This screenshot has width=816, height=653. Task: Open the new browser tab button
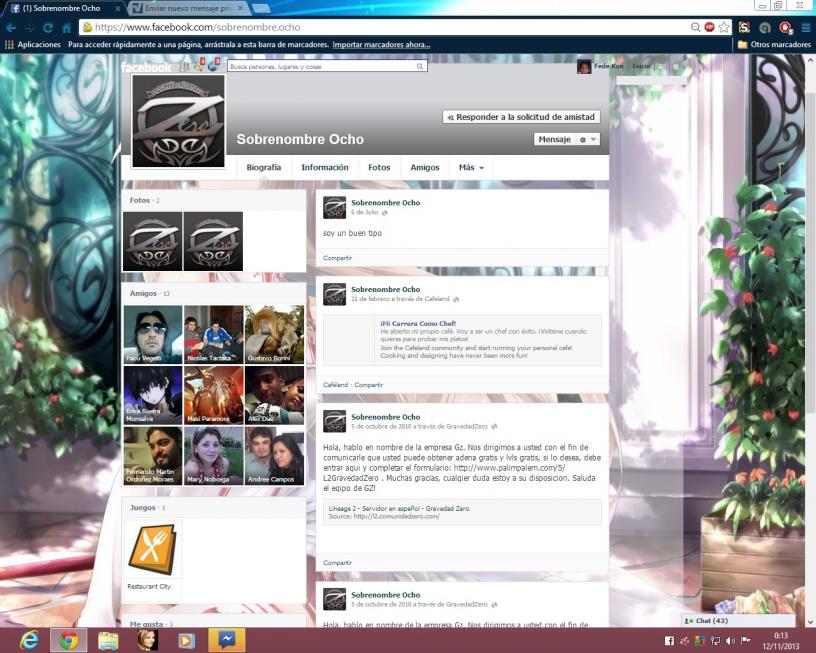[261, 8]
